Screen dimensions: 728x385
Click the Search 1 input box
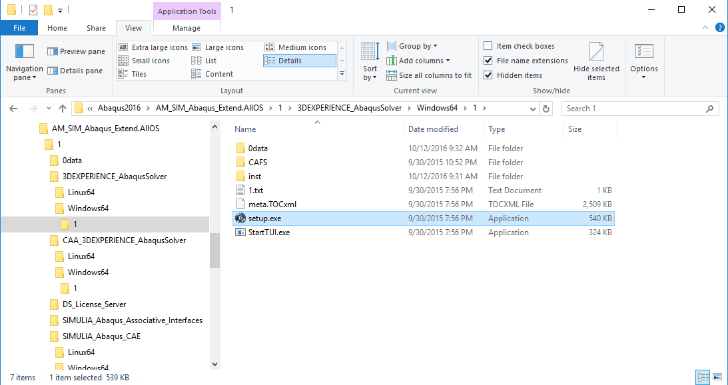pyautogui.click(x=639, y=109)
